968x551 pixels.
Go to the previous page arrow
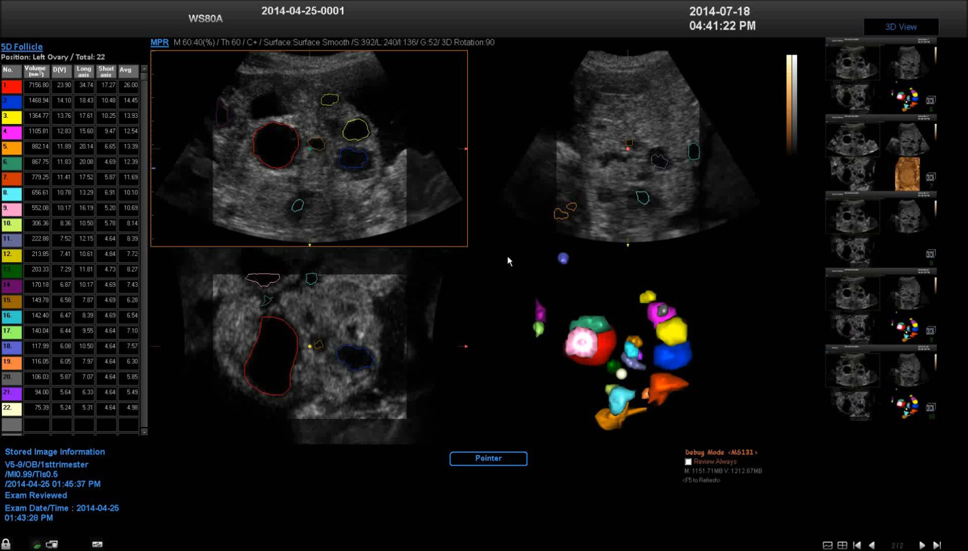pyautogui.click(x=872, y=545)
